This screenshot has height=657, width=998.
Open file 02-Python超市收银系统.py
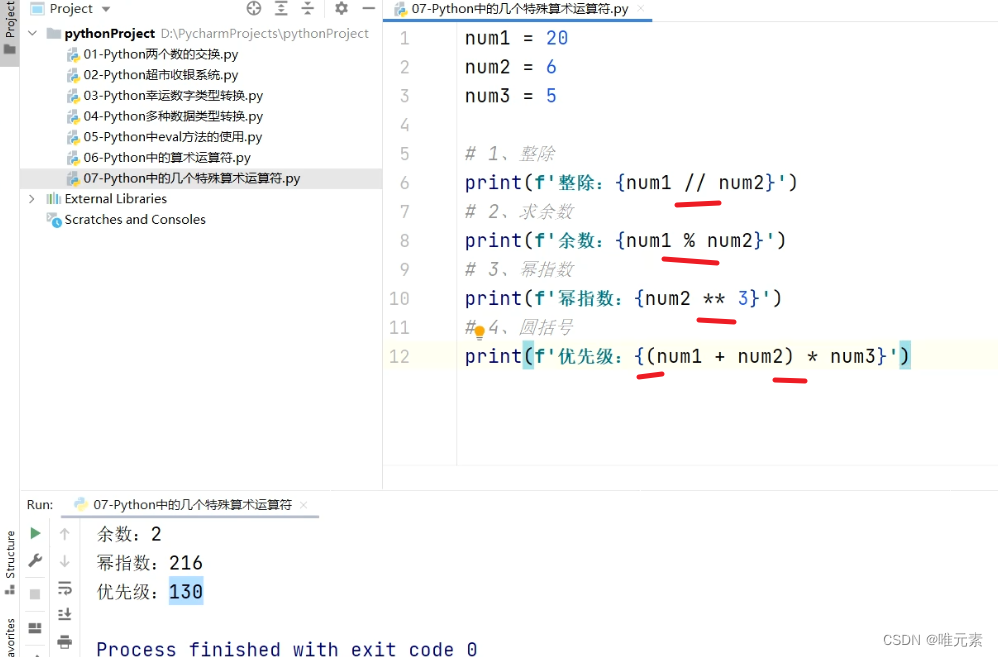[x=160, y=74]
